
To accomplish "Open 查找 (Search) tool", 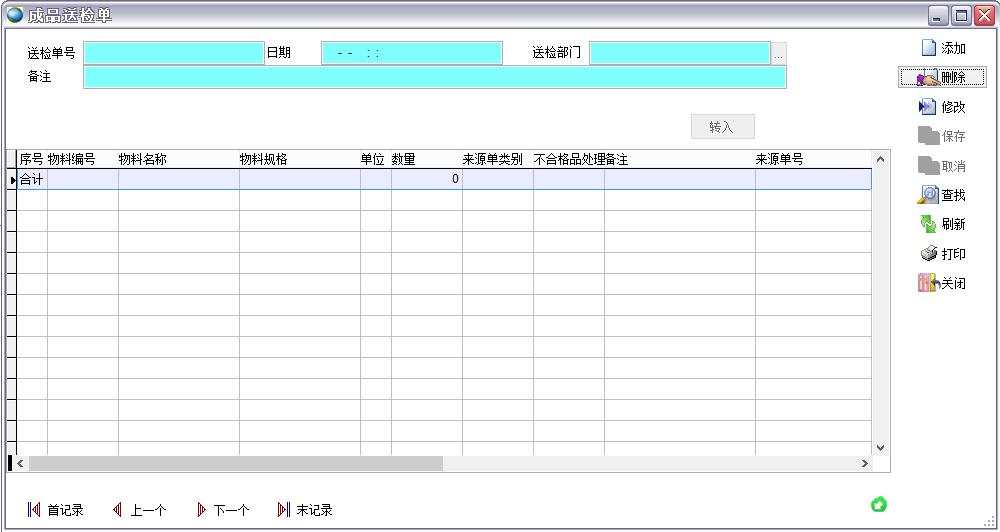I will (928, 195).
